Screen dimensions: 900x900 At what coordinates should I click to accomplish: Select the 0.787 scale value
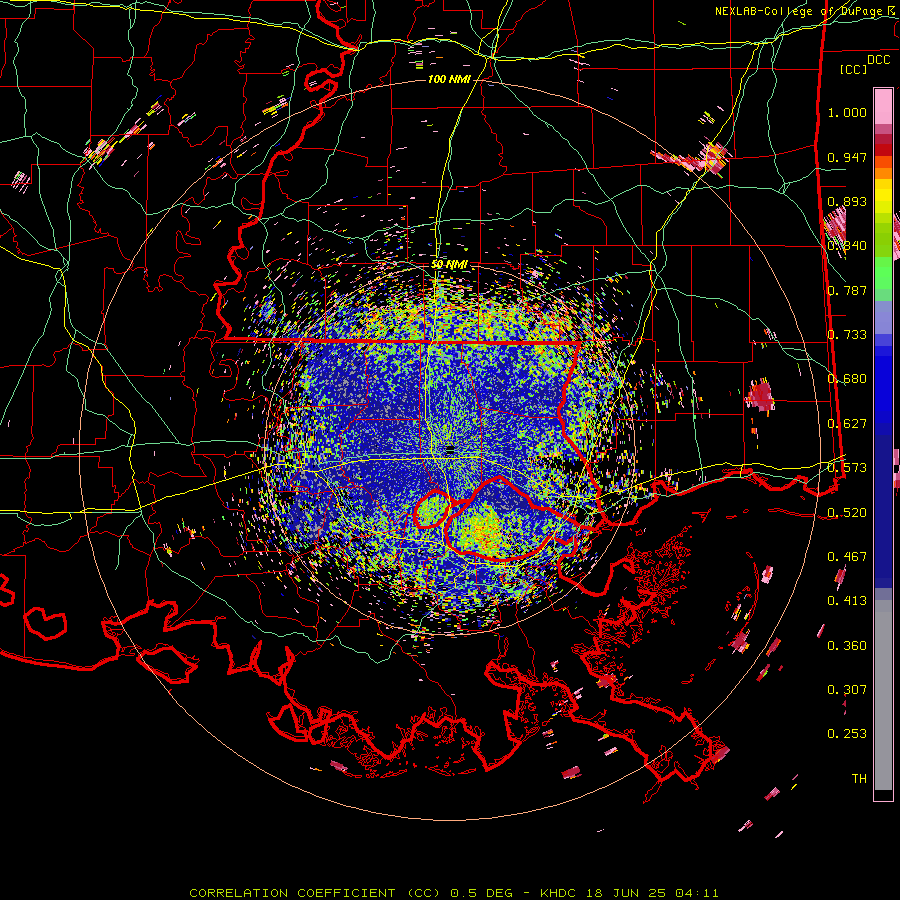tap(847, 290)
